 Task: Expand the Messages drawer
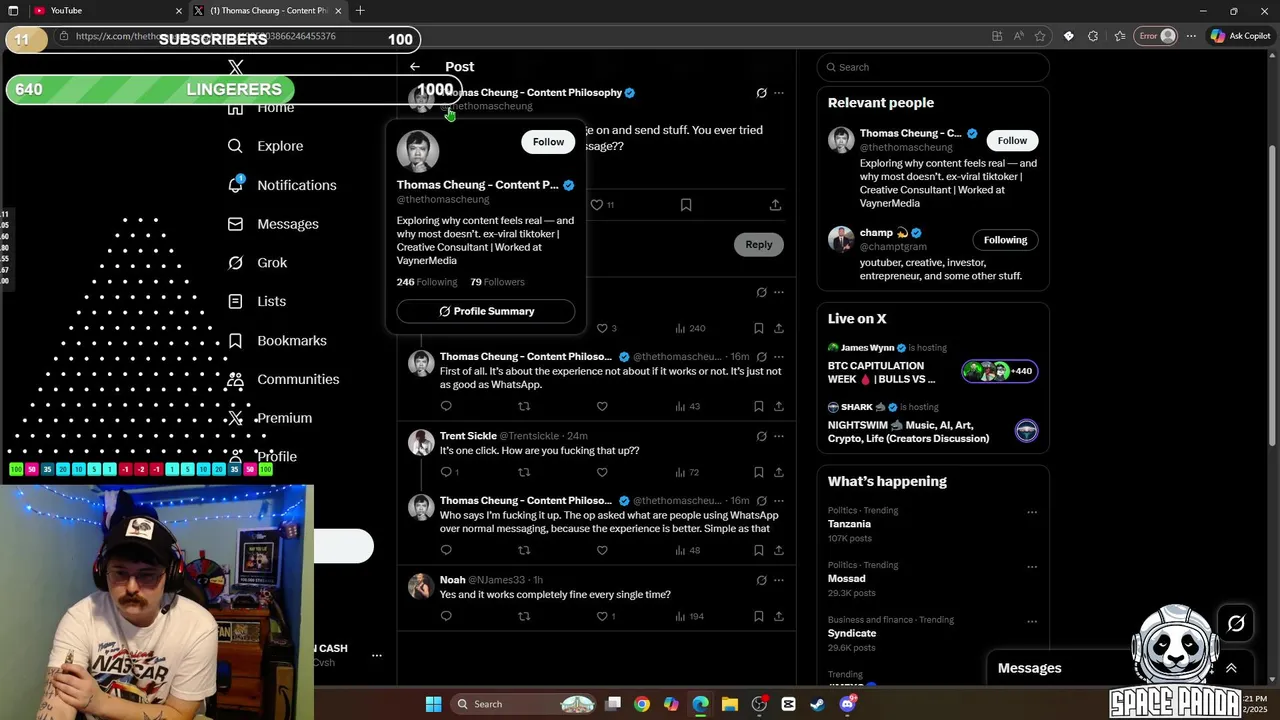1231,668
